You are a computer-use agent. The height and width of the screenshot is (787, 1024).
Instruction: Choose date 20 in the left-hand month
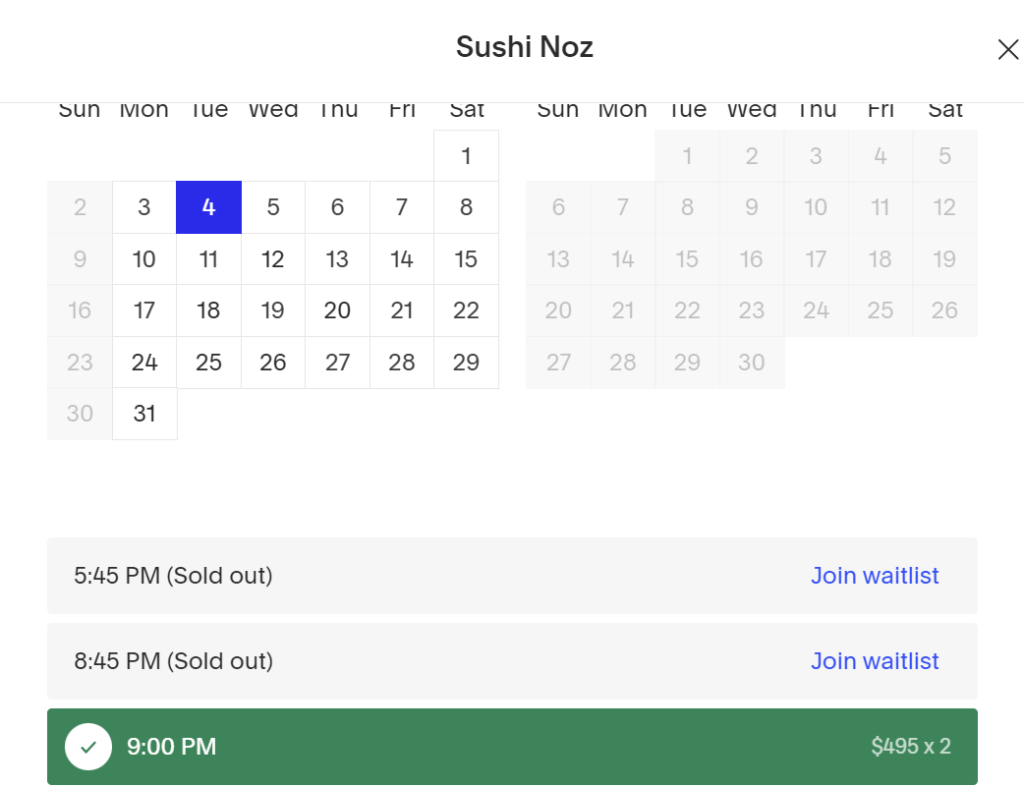338,310
